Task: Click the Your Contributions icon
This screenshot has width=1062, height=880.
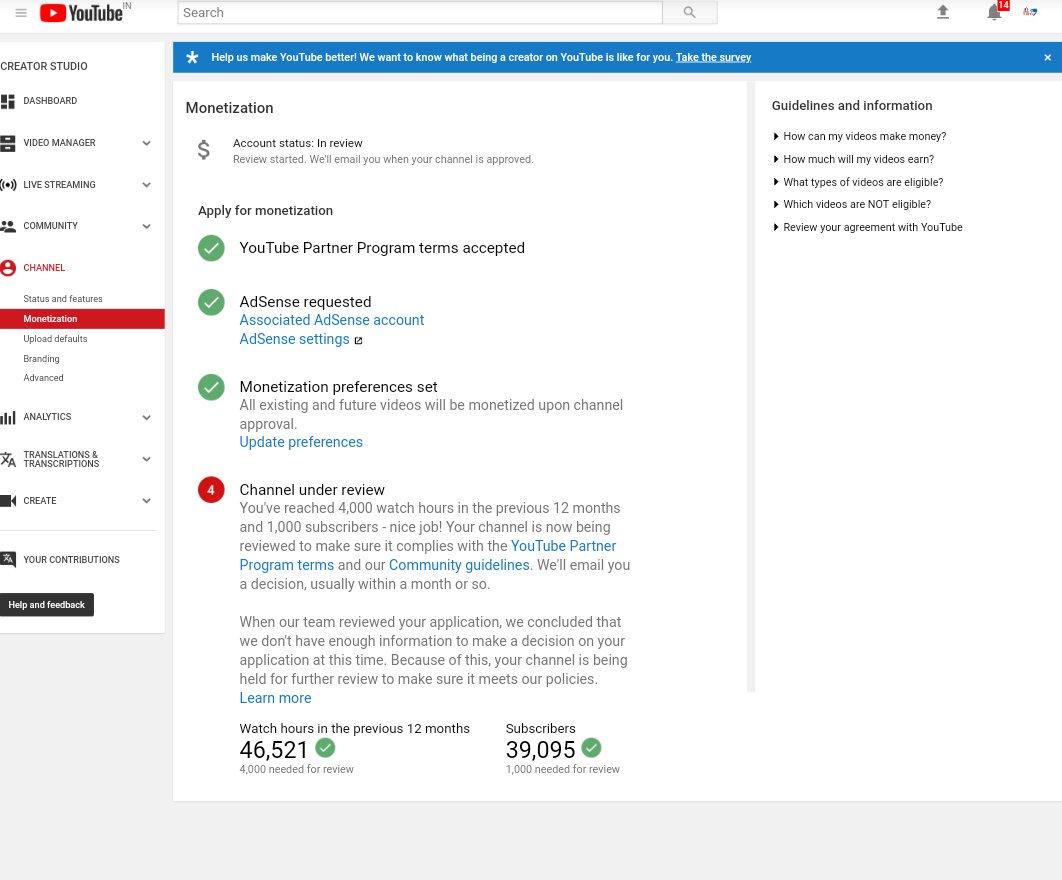Action: 8,560
